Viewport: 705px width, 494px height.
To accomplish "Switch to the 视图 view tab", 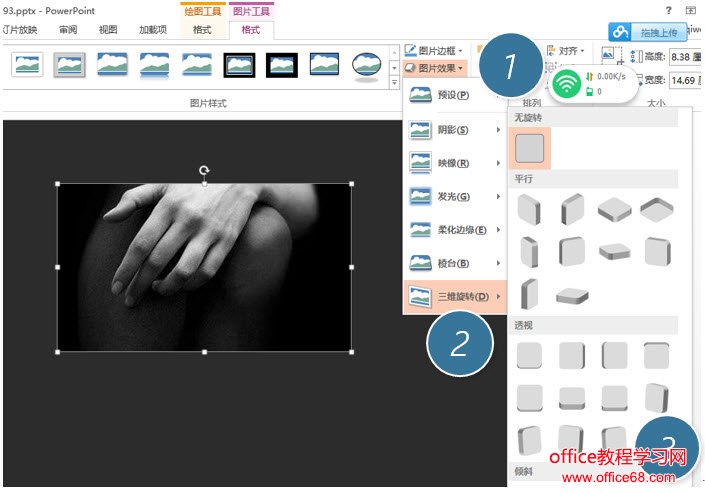I will point(108,30).
